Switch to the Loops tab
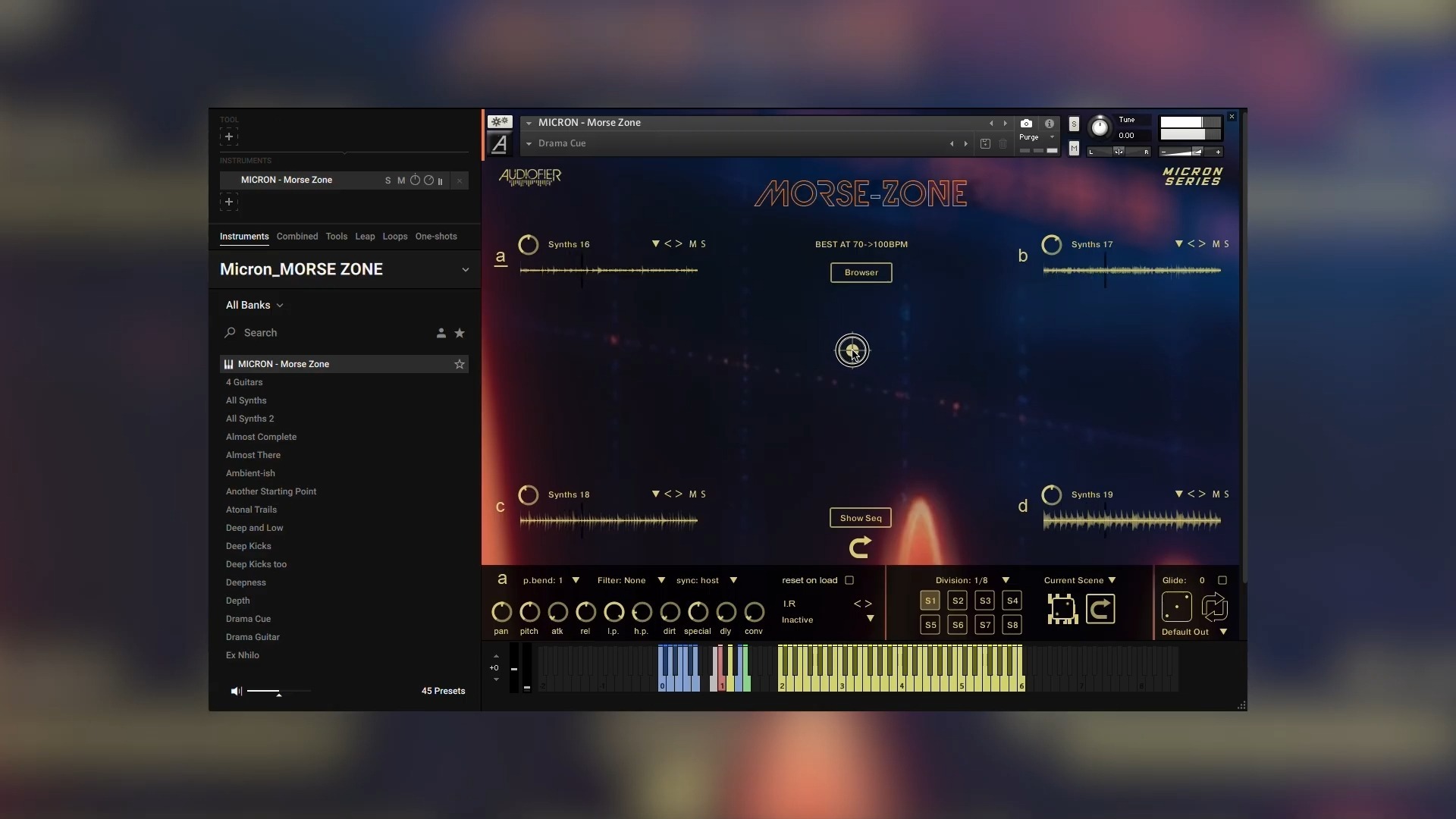Viewport: 1456px width, 819px height. coord(395,237)
